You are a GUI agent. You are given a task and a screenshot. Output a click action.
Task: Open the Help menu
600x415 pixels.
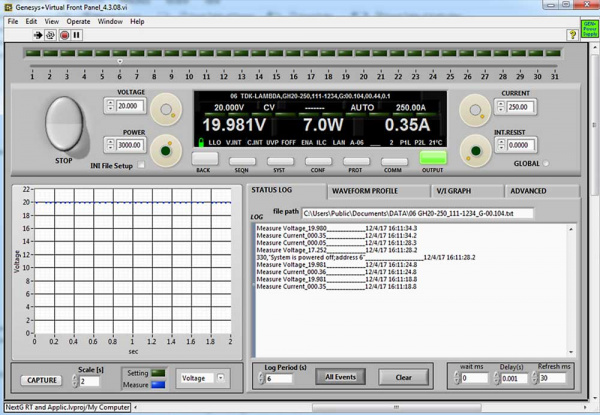coord(137,21)
